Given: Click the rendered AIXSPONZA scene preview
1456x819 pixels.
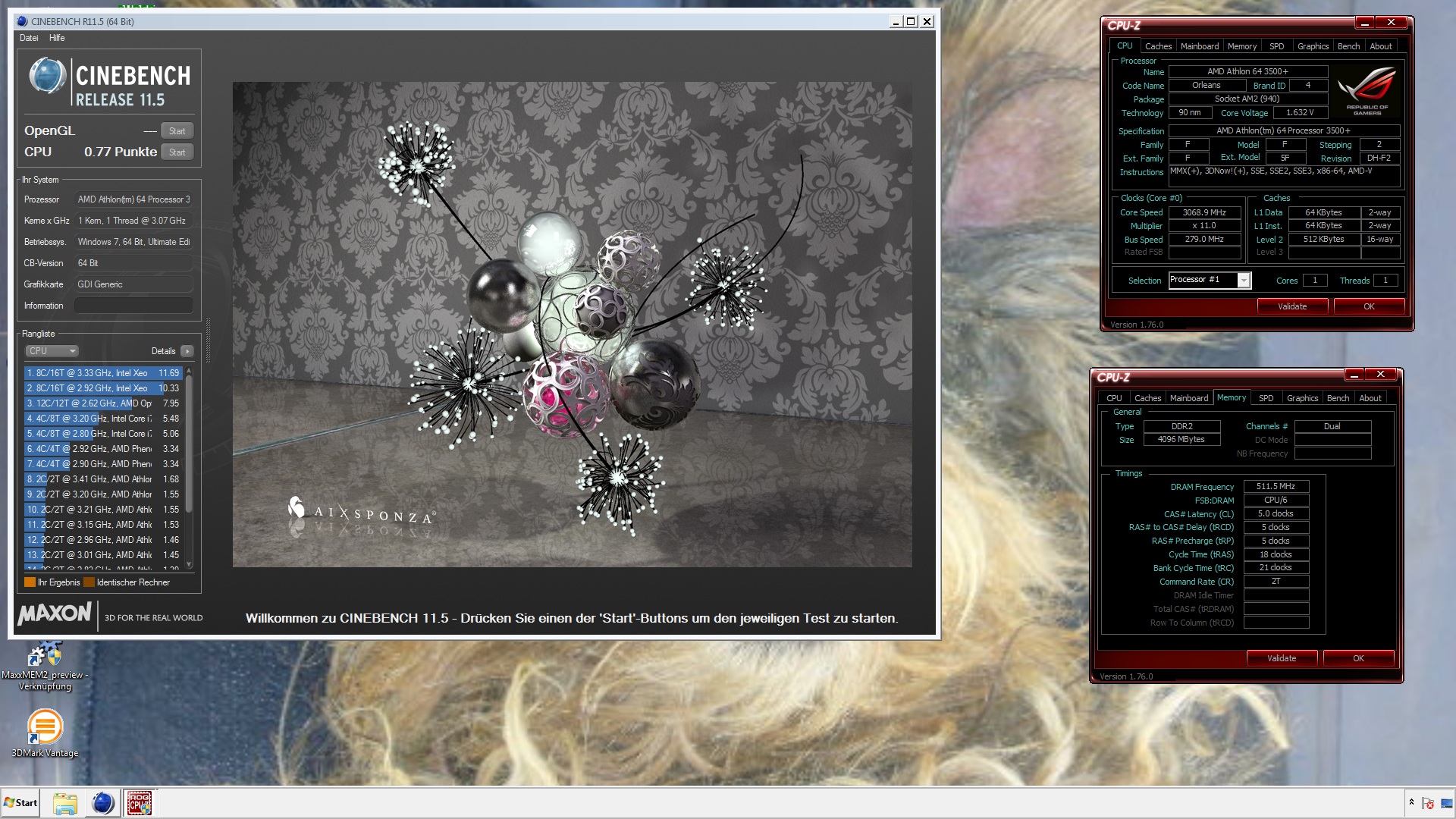Looking at the screenshot, I should point(572,325).
